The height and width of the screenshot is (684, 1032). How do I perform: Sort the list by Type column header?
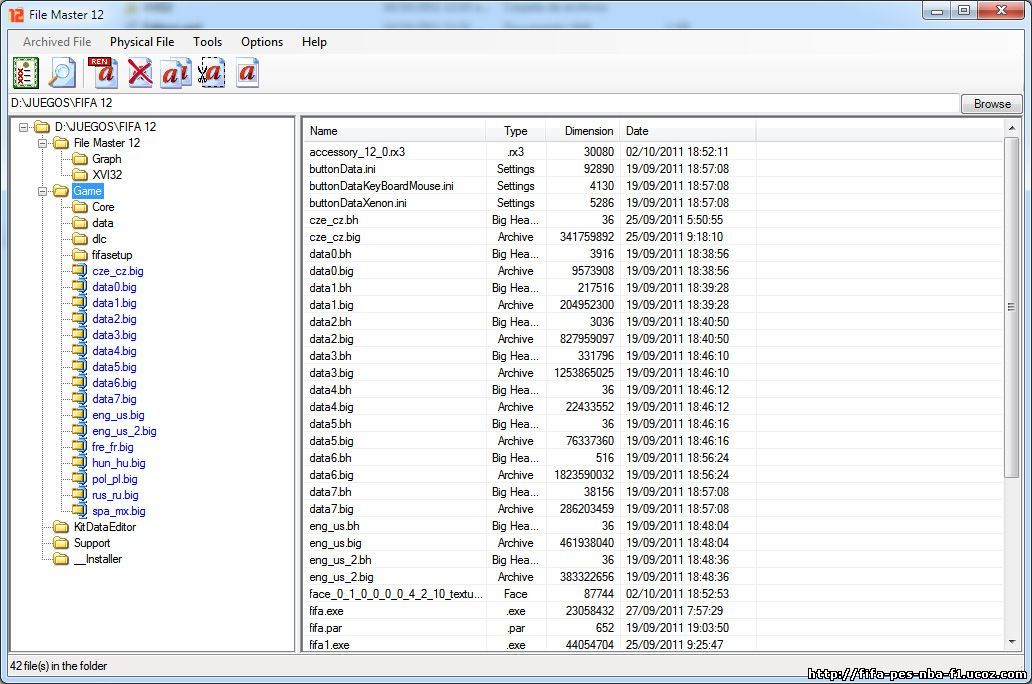point(515,131)
